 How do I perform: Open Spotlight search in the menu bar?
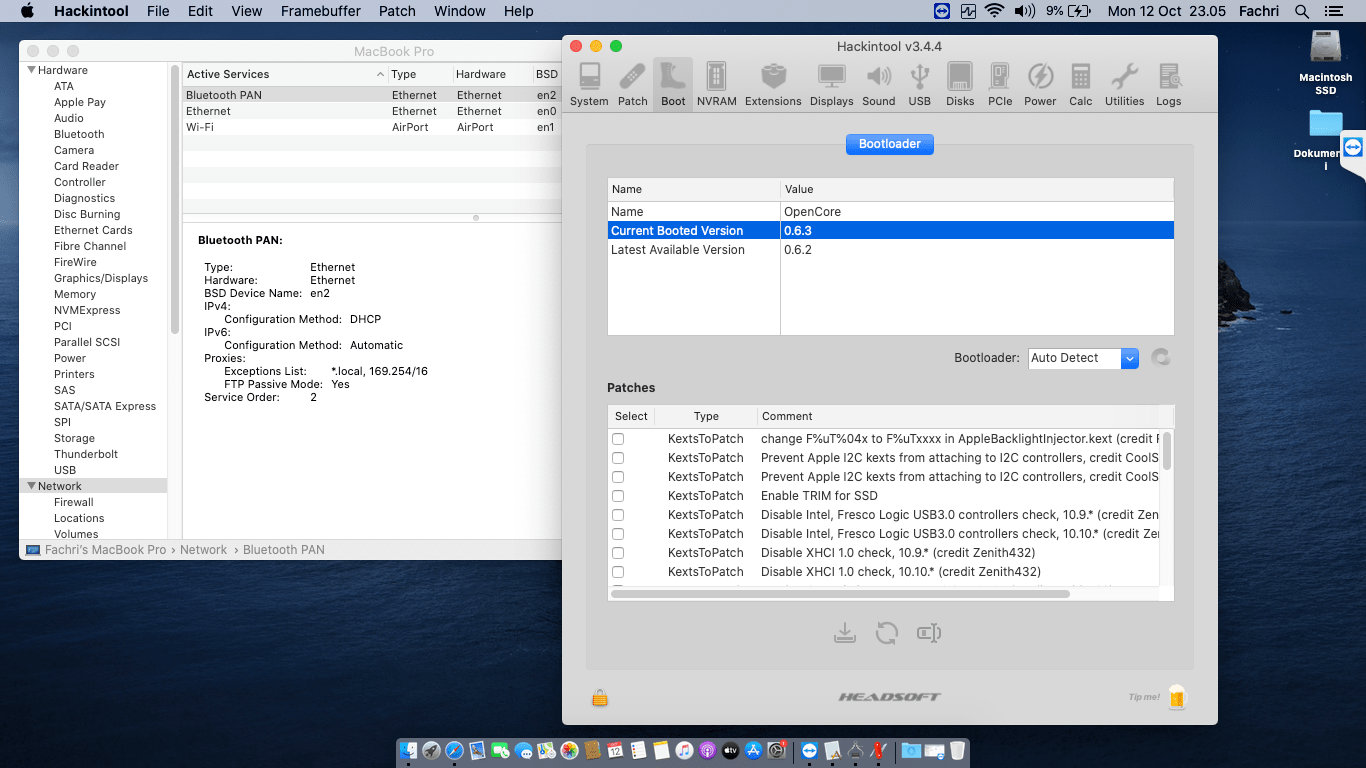(1301, 11)
